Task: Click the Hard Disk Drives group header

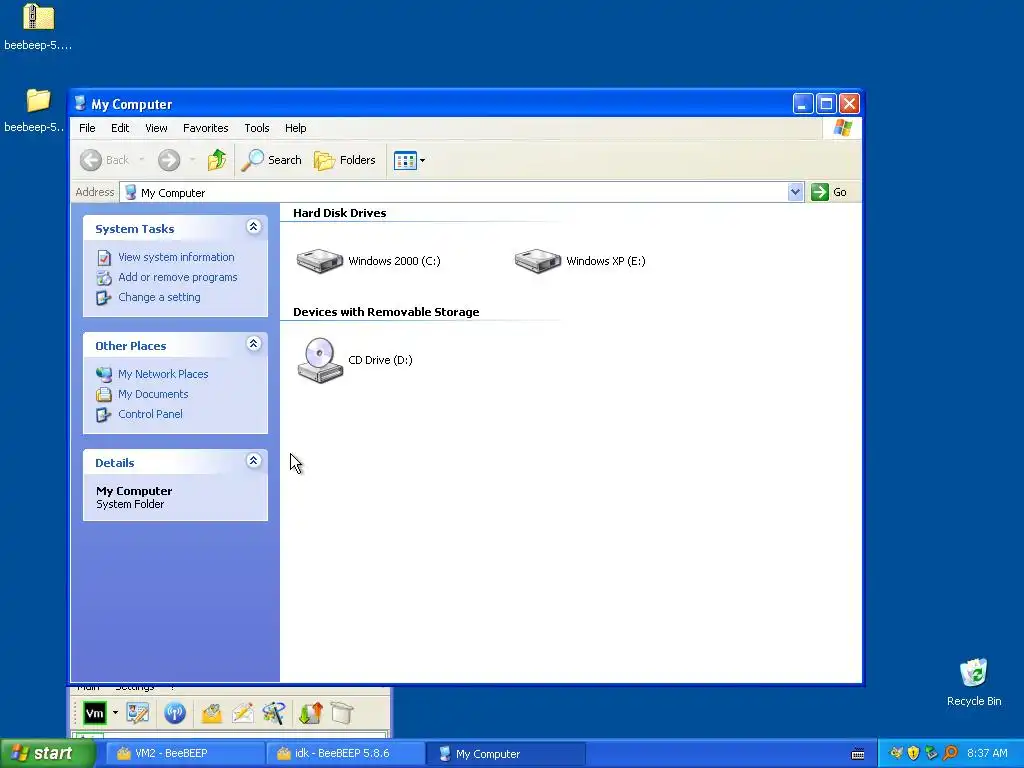Action: point(340,213)
